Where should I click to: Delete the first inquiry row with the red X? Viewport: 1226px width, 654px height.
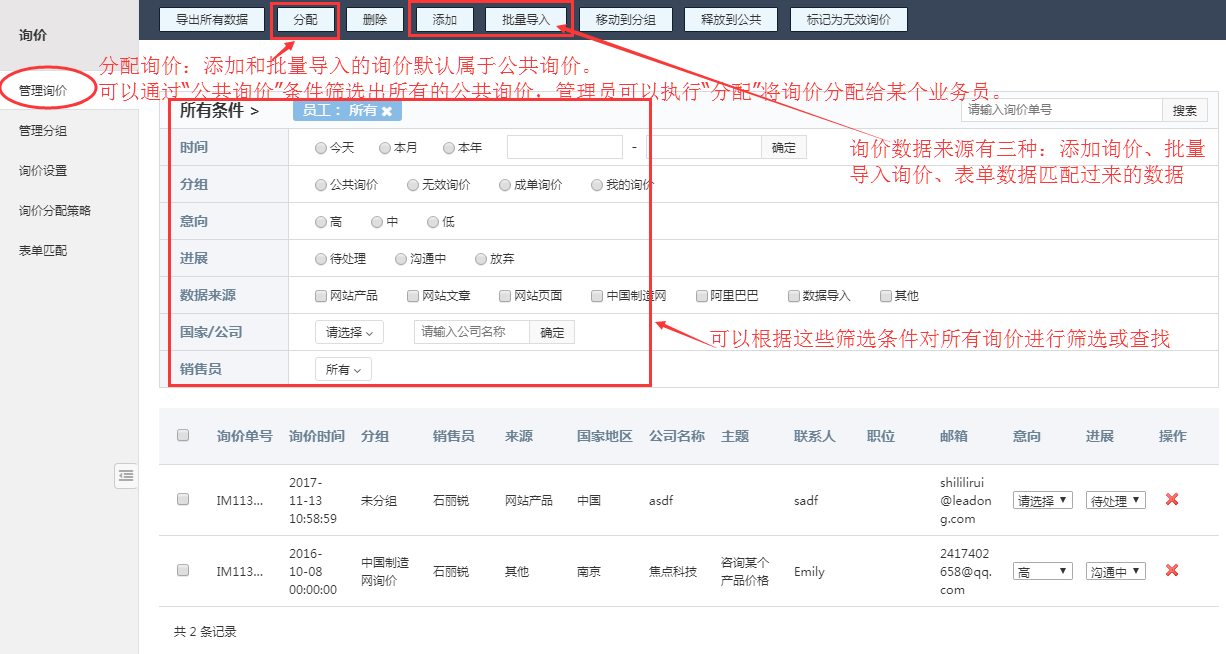point(1171,501)
